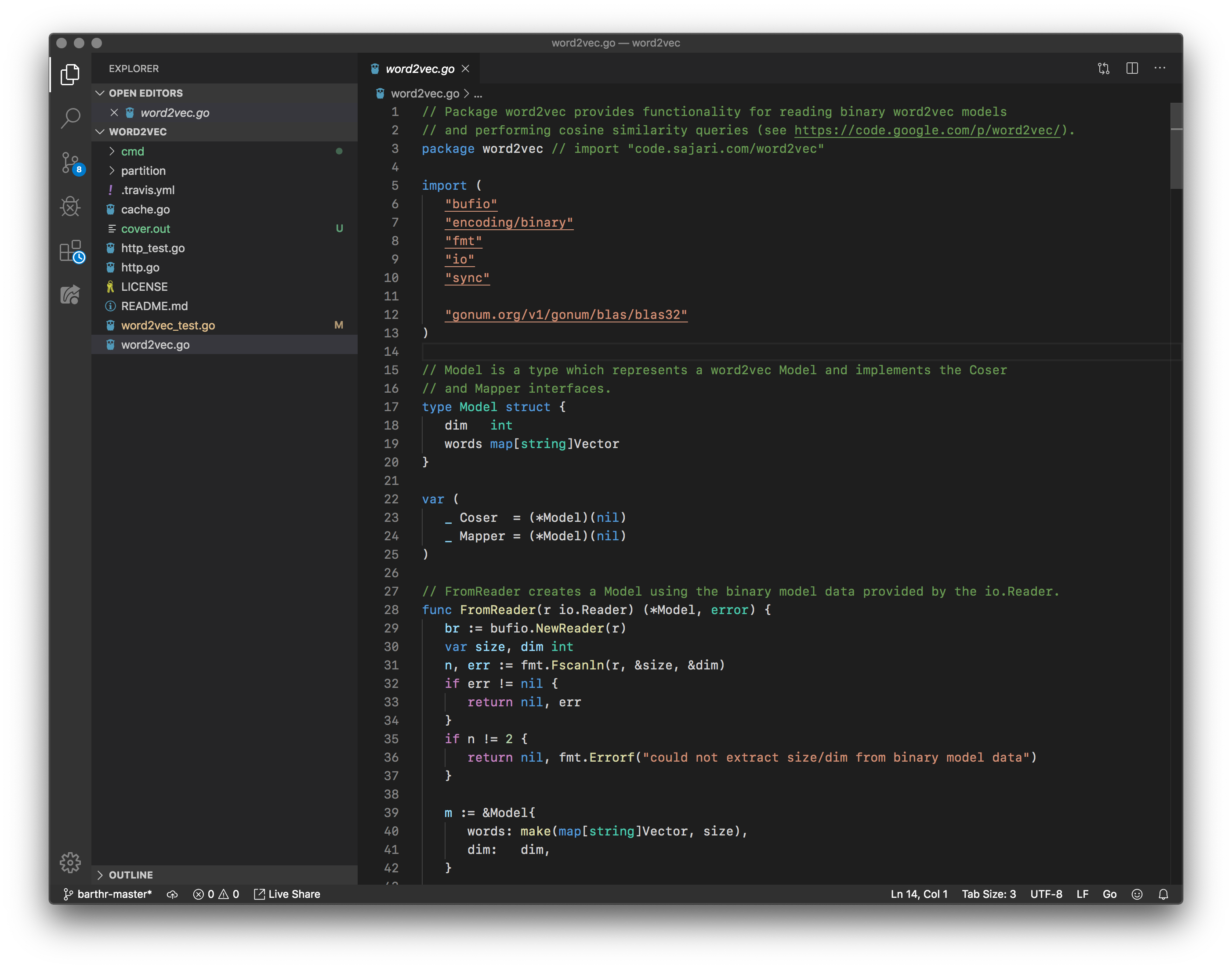Switch to the word2vec.go editor tab
1232x969 pixels.
point(420,68)
